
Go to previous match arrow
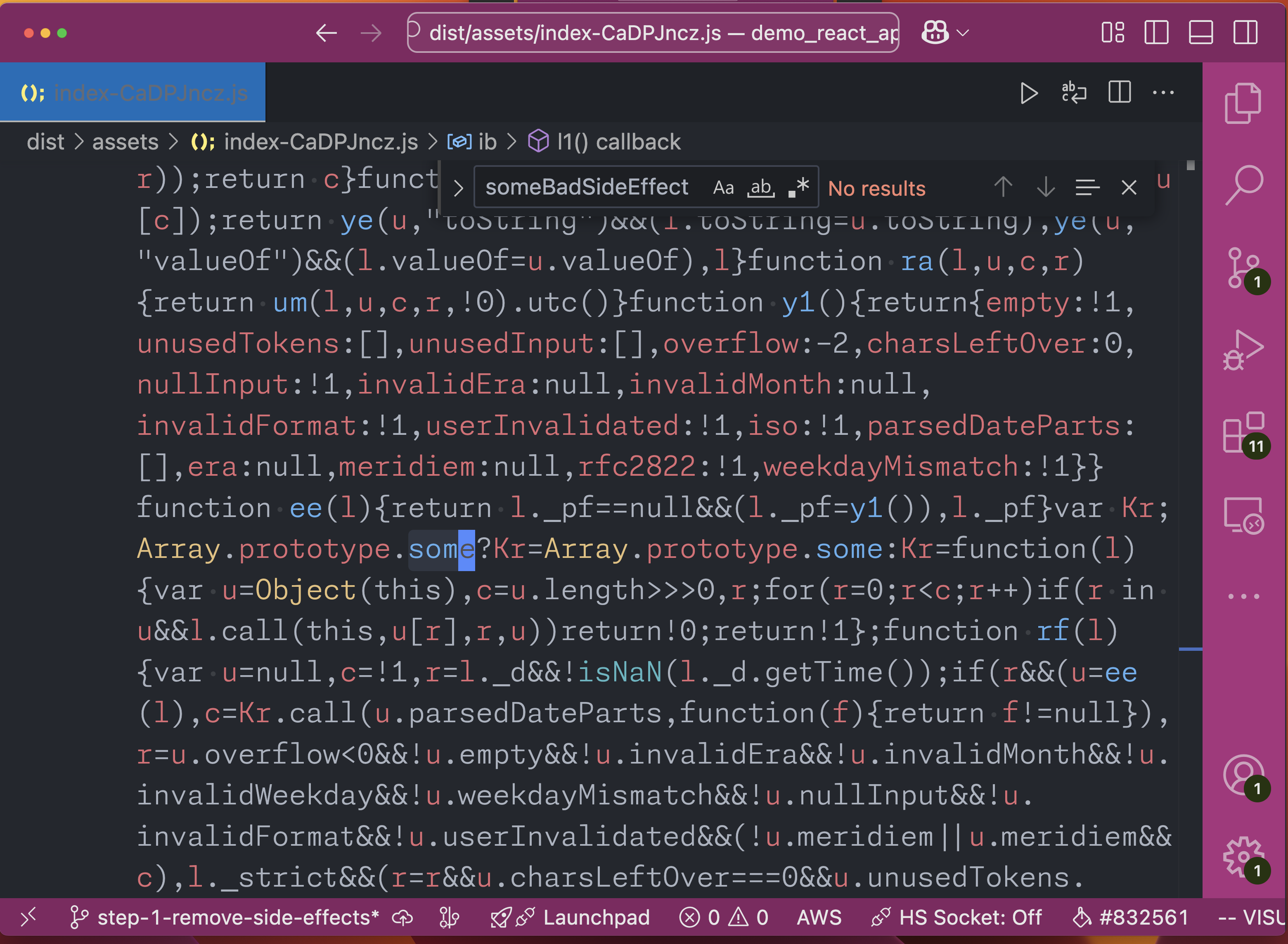click(x=1003, y=187)
